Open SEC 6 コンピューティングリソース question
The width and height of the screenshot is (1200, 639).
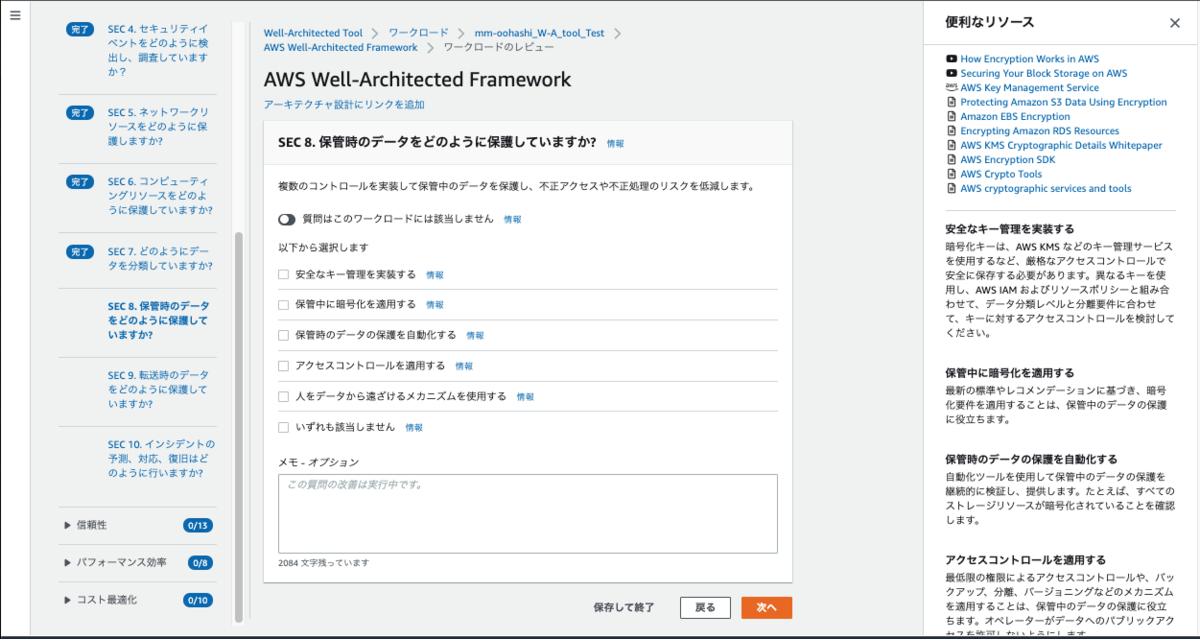coord(160,196)
